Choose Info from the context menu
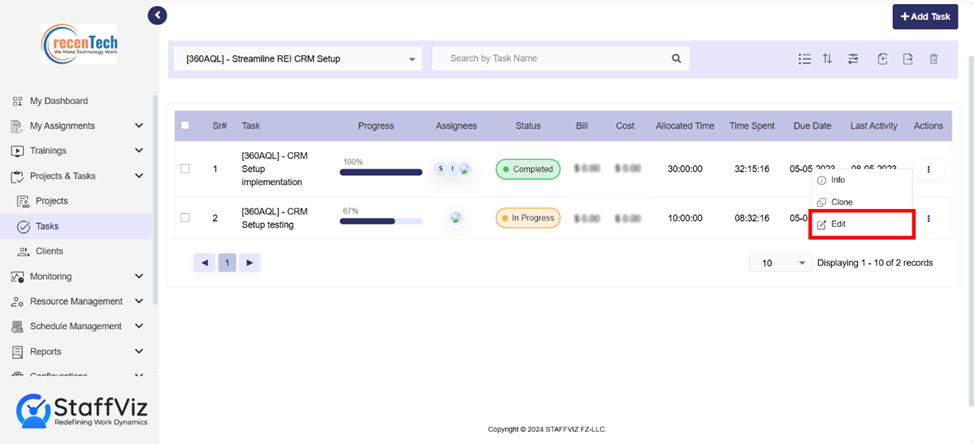Image resolution: width=975 pixels, height=444 pixels. 861,180
